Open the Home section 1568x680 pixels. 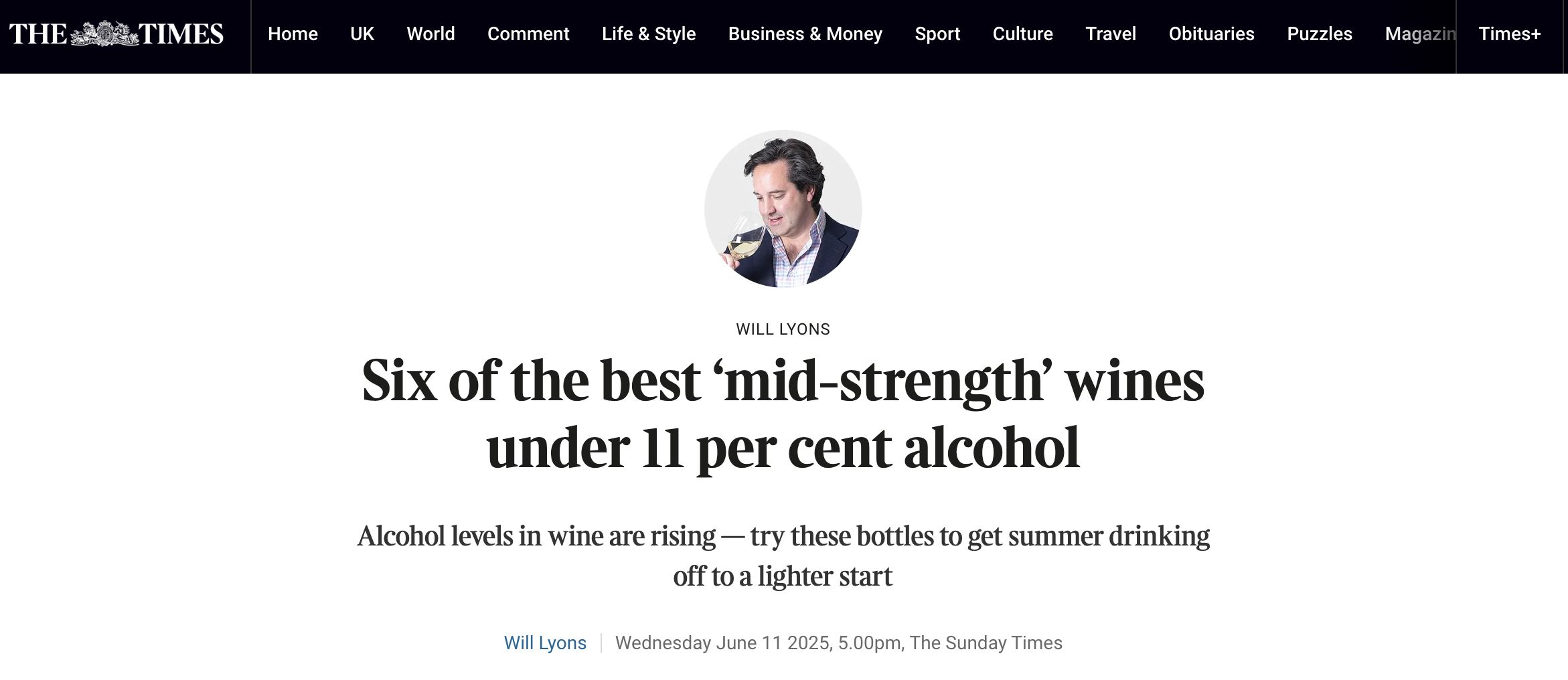[293, 34]
